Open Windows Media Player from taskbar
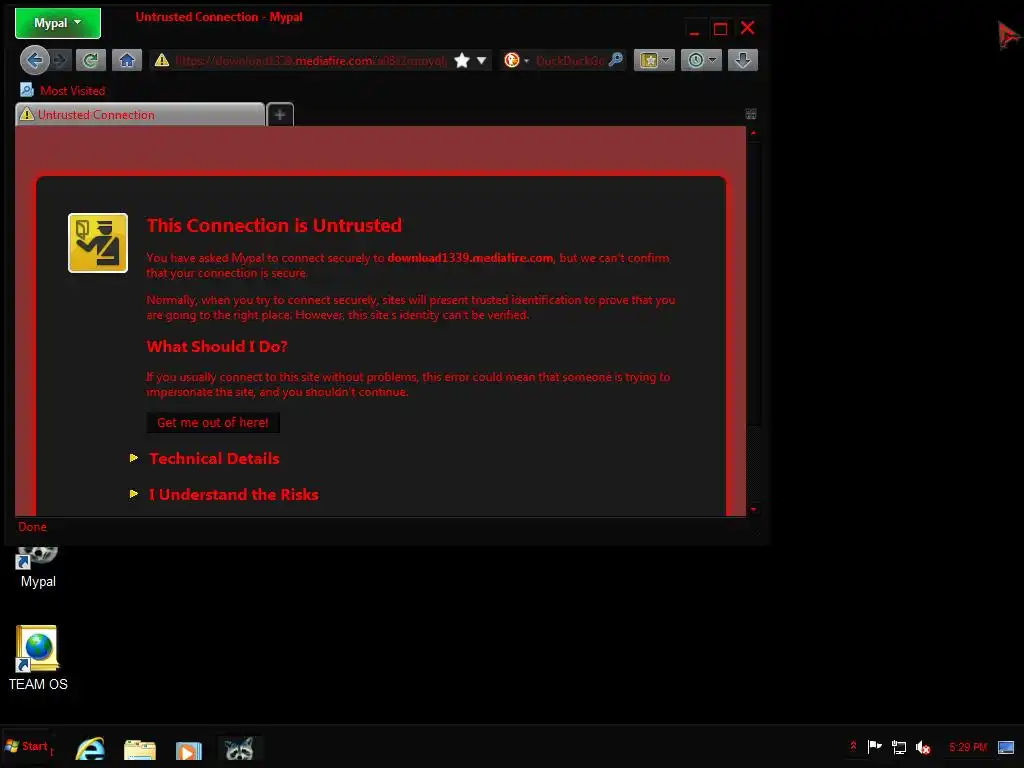 [189, 750]
